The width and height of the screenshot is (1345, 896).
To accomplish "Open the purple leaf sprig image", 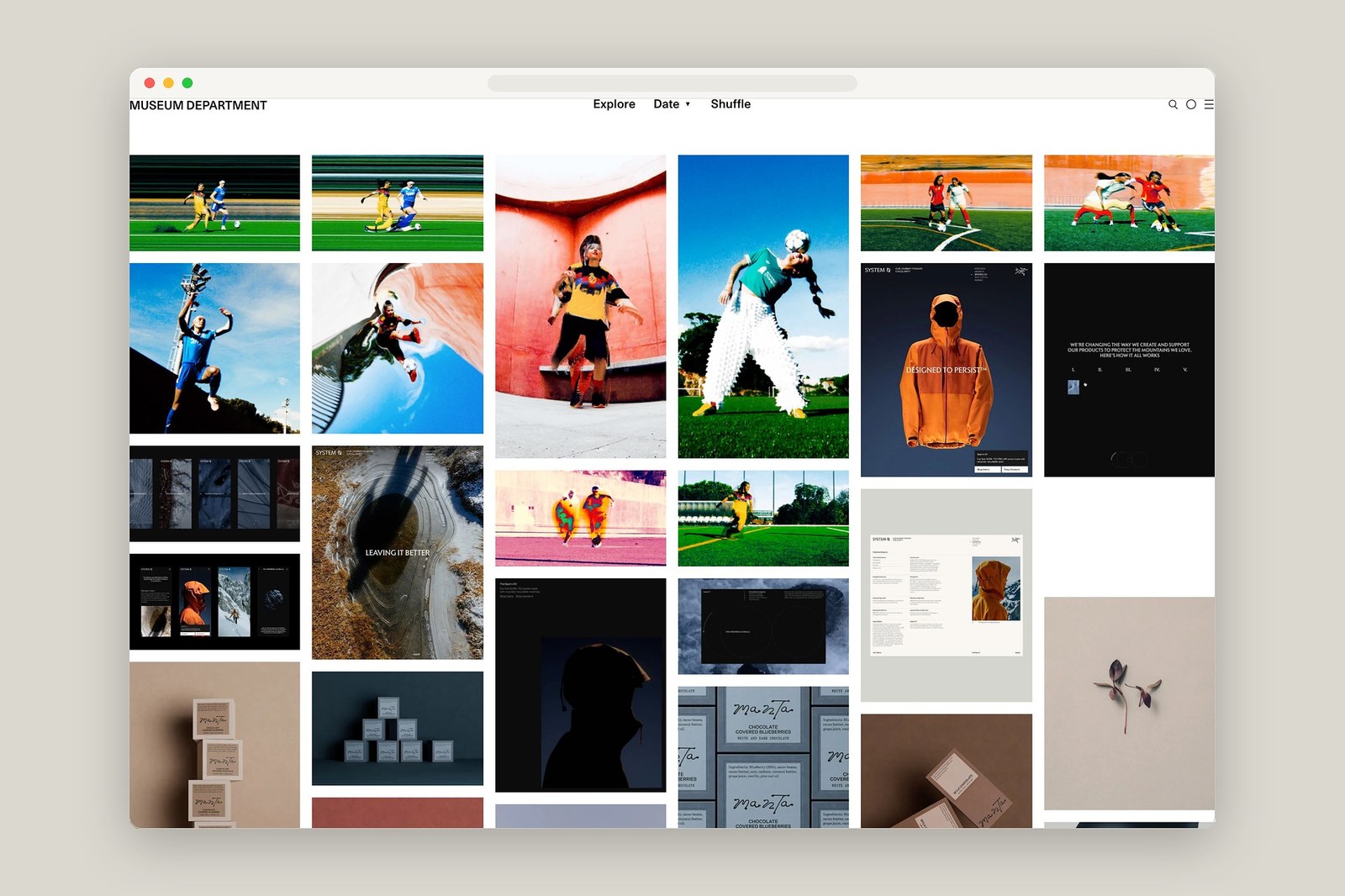I will click(1129, 704).
